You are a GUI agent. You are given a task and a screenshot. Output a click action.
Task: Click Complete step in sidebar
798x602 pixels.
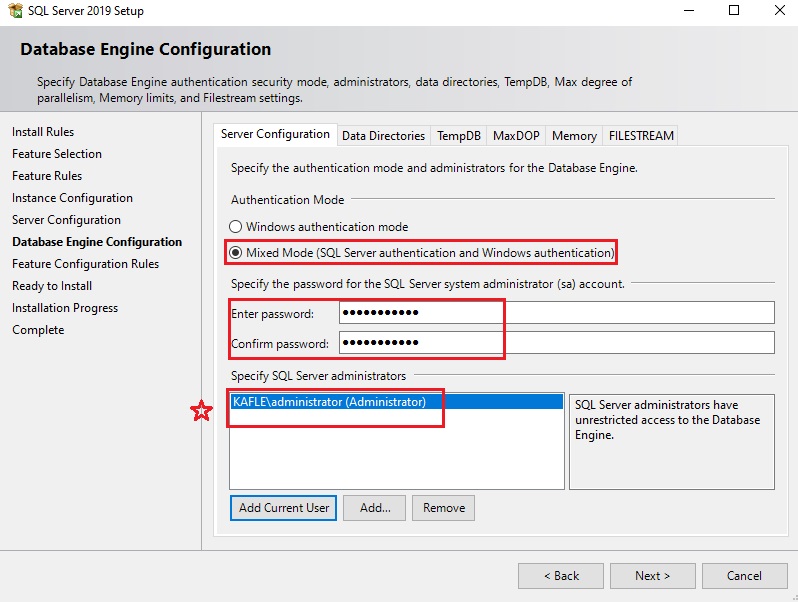38,330
